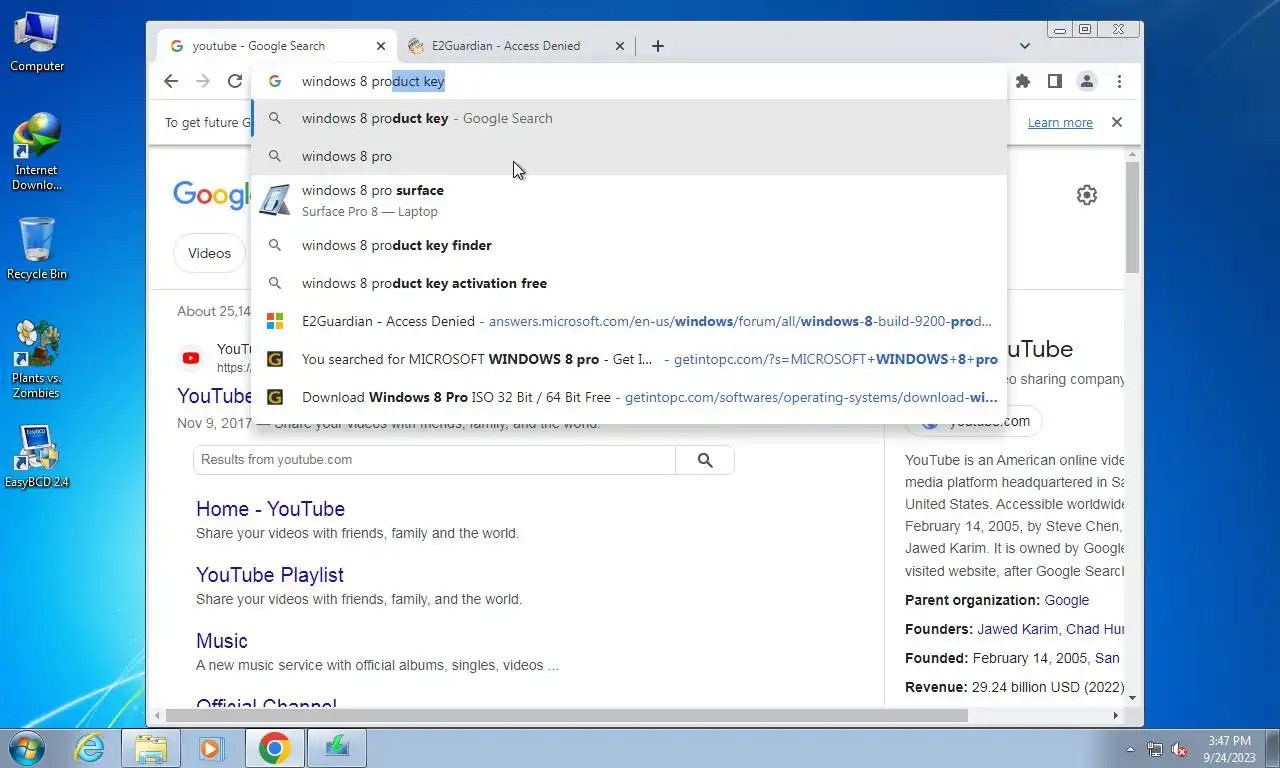Click 'Results from youtube.com' search field
This screenshot has width=1280, height=768.
pos(434,460)
